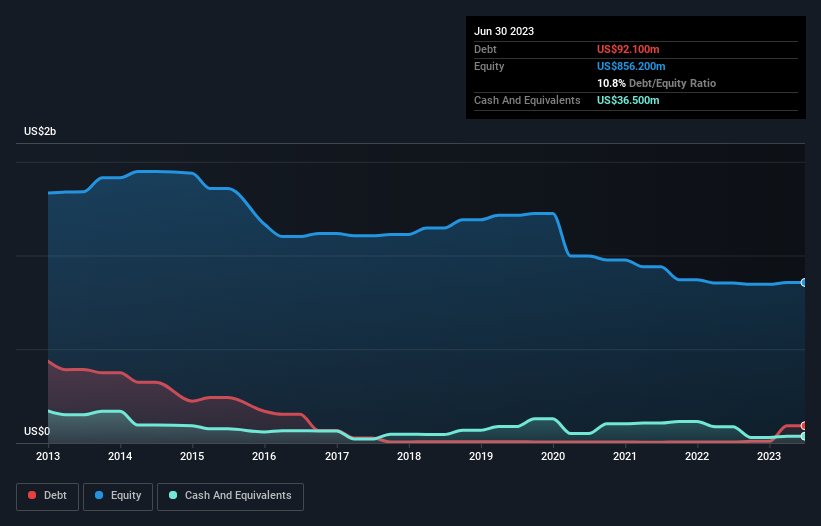Select the 2020 axis label
Image resolution: width=821 pixels, height=526 pixels.
coord(553,456)
